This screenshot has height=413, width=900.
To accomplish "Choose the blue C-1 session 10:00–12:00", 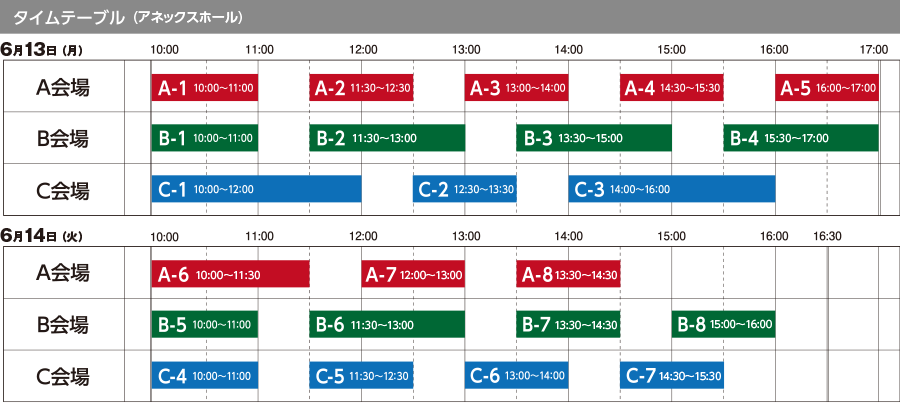I will 256,188.
